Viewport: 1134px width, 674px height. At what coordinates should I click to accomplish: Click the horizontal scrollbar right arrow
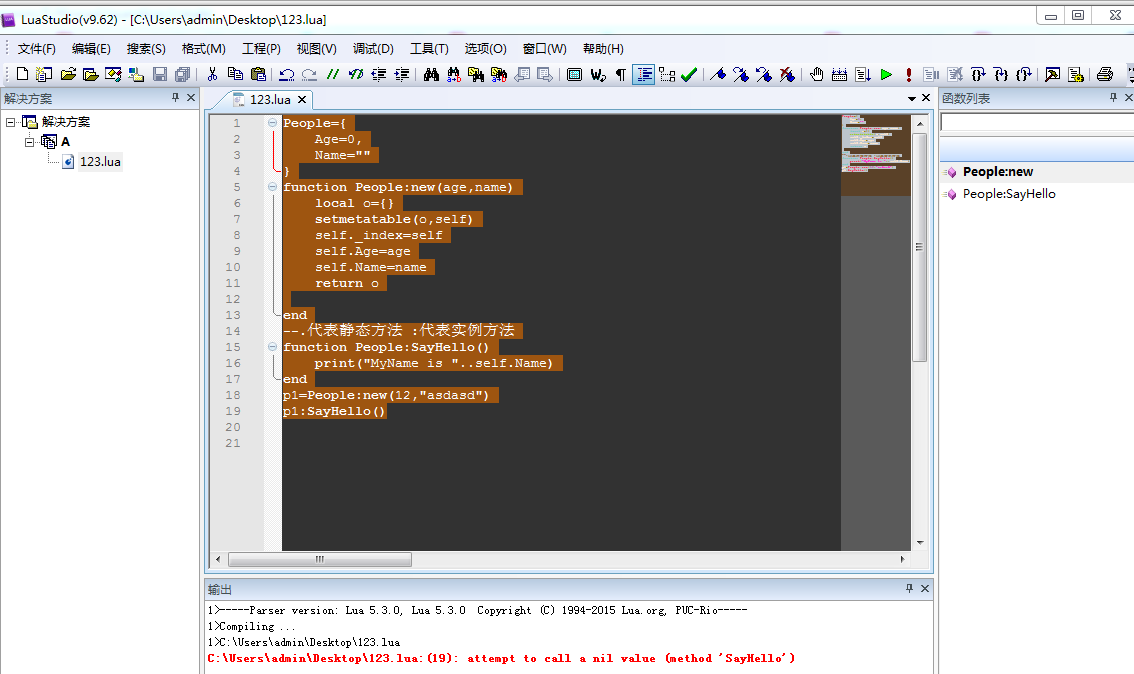[902, 559]
